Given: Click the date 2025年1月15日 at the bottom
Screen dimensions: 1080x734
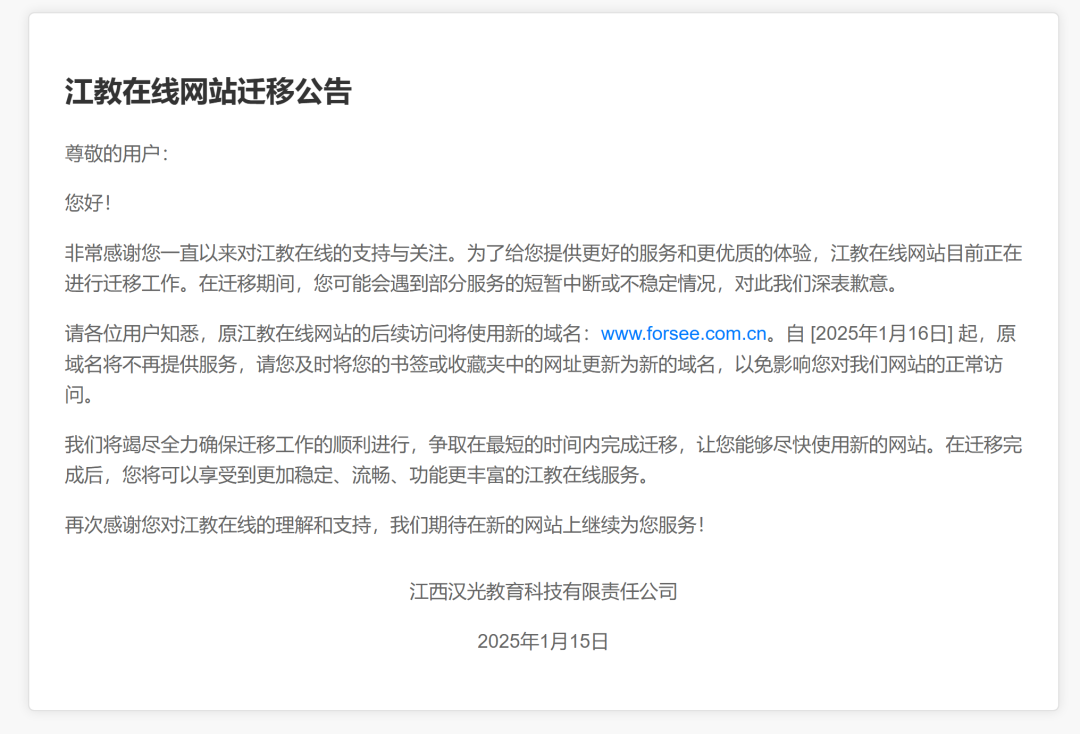Looking at the screenshot, I should pos(543,642).
